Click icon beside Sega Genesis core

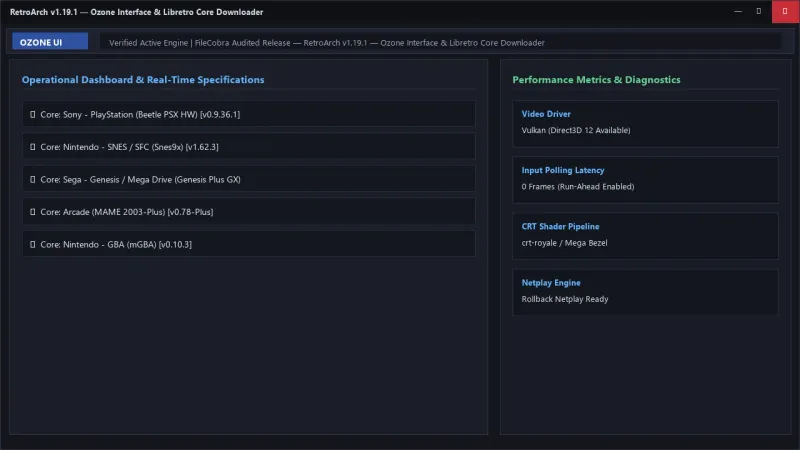pos(33,180)
